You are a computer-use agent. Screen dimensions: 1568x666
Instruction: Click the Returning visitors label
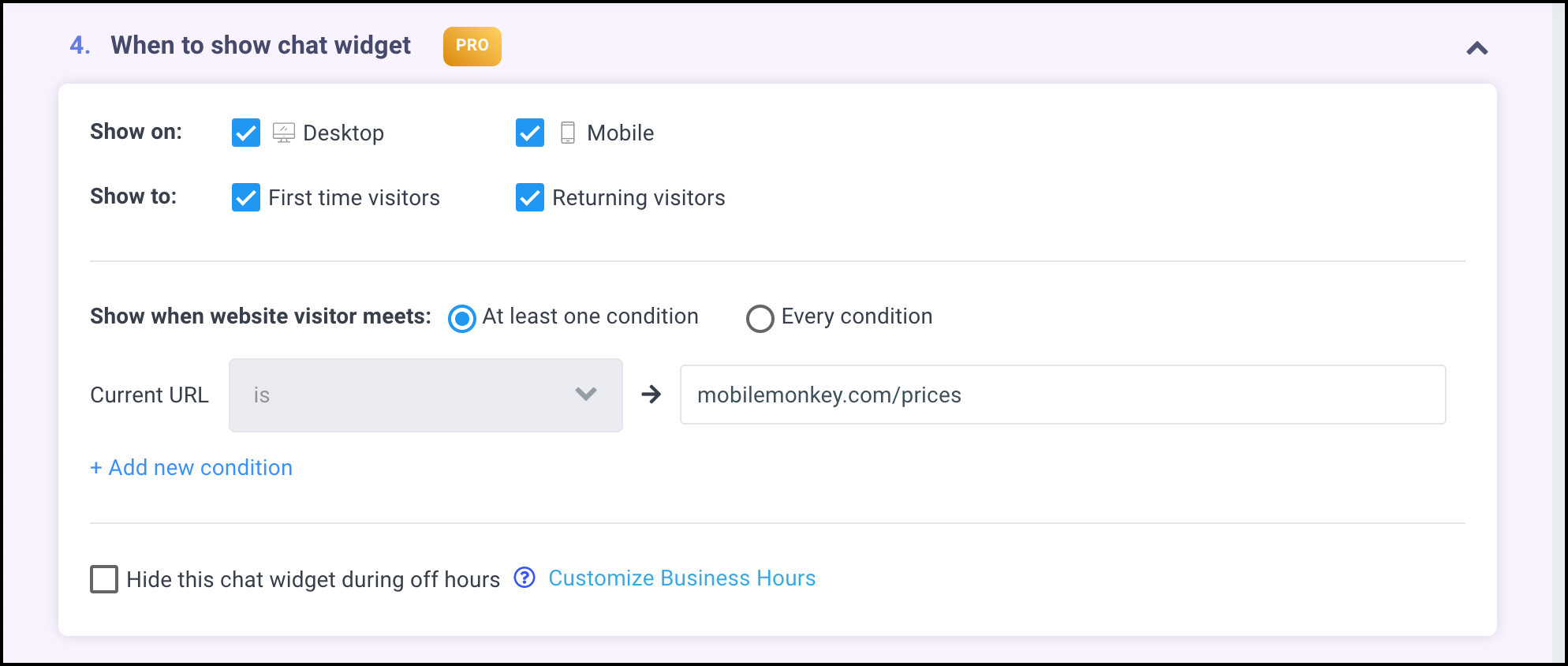pyautogui.click(x=638, y=198)
